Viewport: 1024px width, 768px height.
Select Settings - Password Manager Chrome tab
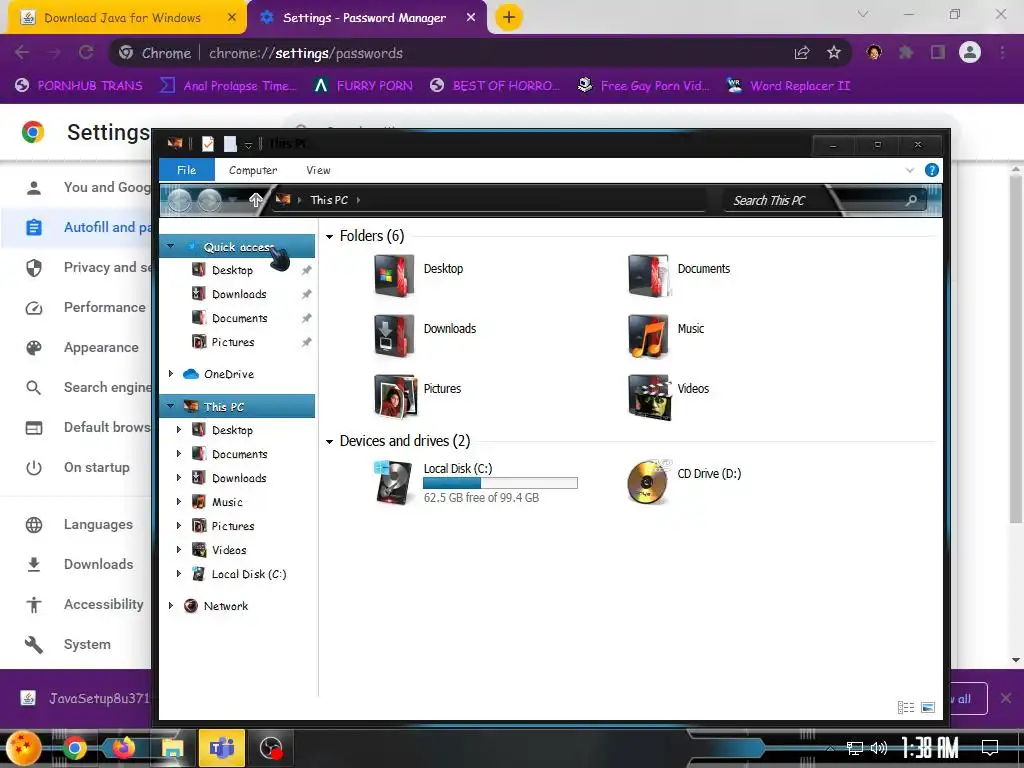364,18
